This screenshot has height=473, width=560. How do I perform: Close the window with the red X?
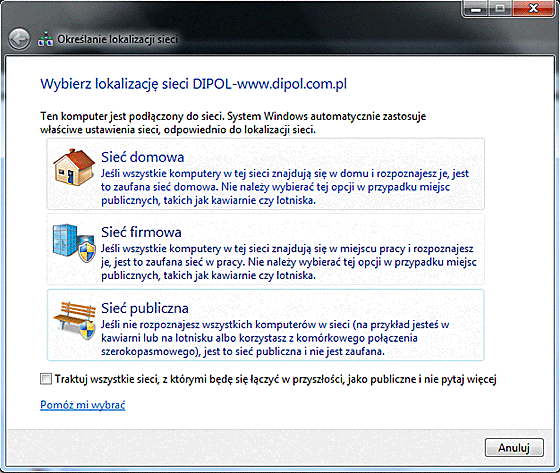pyautogui.click(x=533, y=8)
